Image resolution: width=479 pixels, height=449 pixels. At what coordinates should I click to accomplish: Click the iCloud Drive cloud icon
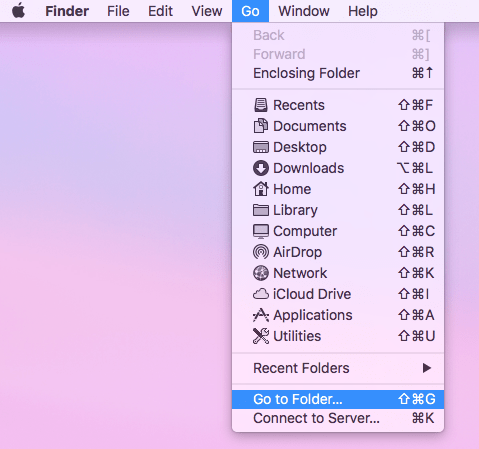(x=261, y=294)
